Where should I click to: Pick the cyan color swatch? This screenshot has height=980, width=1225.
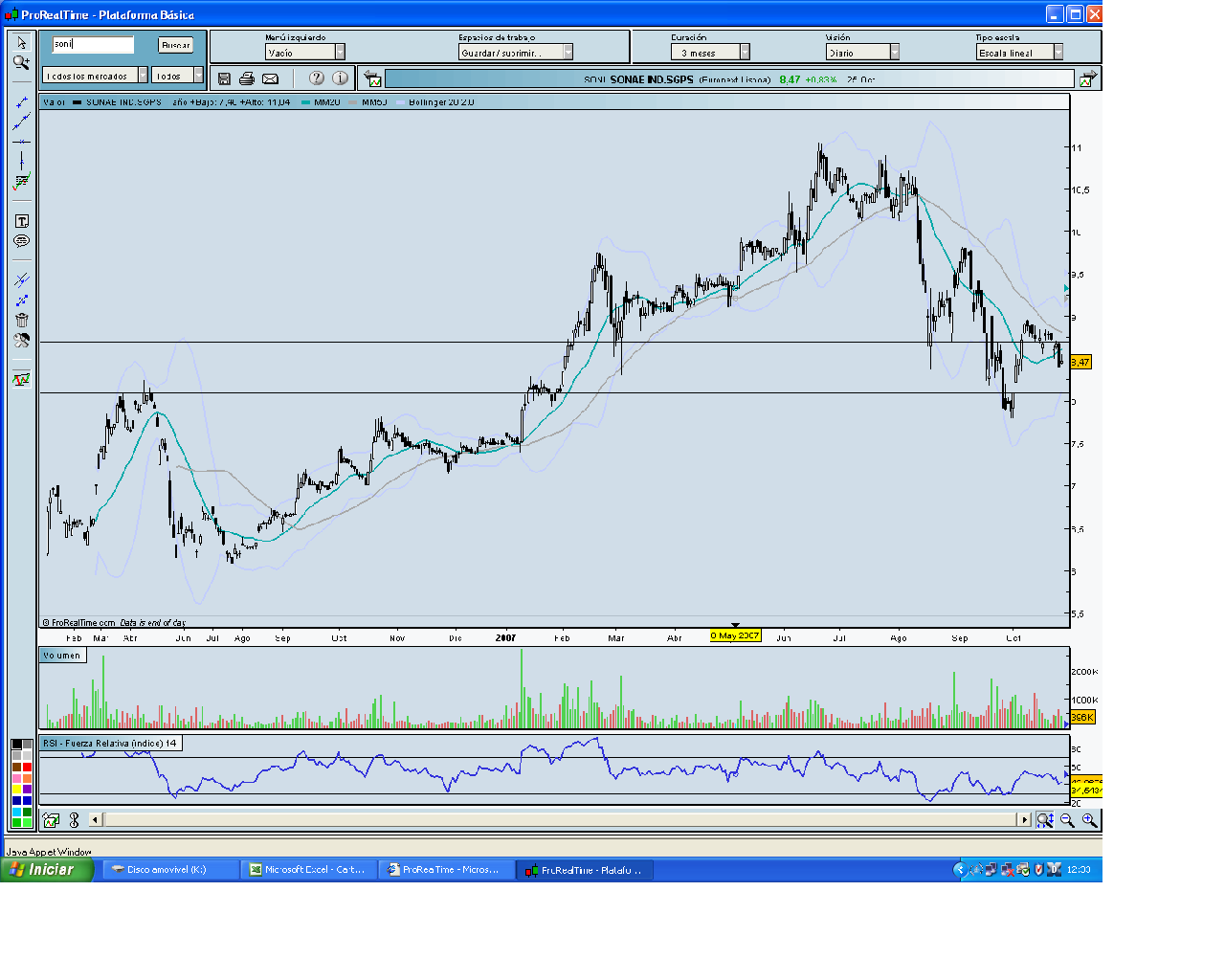coord(16,811)
